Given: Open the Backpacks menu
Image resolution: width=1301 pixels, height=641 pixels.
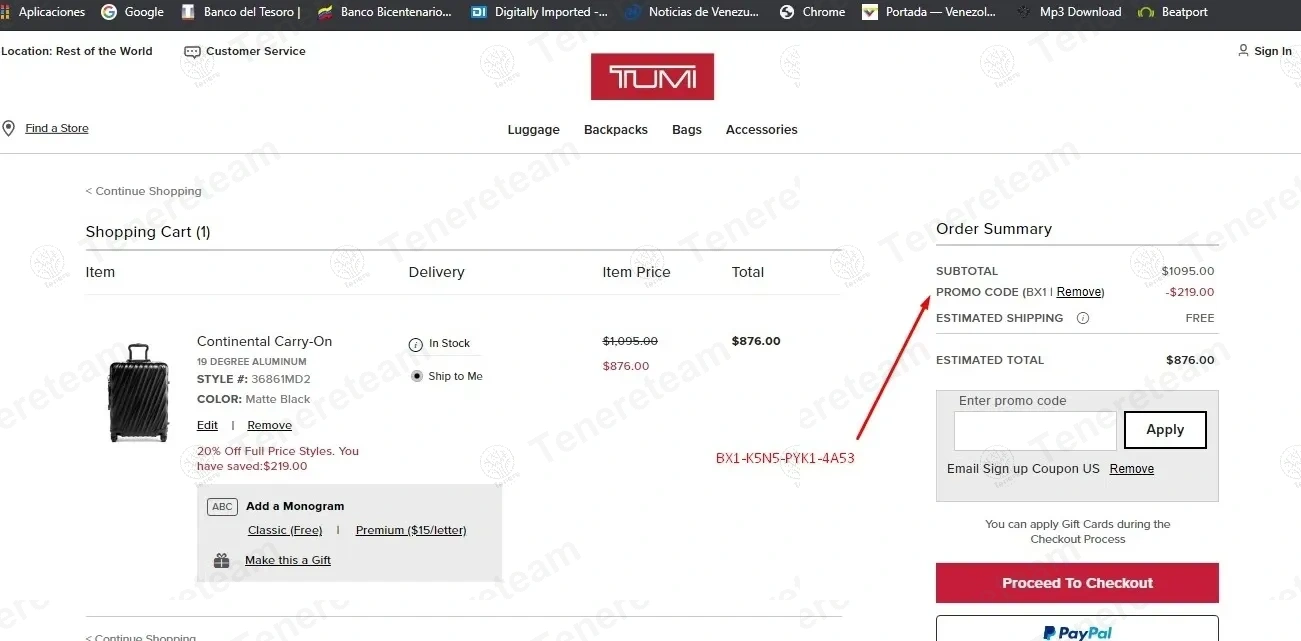Looking at the screenshot, I should (x=615, y=130).
